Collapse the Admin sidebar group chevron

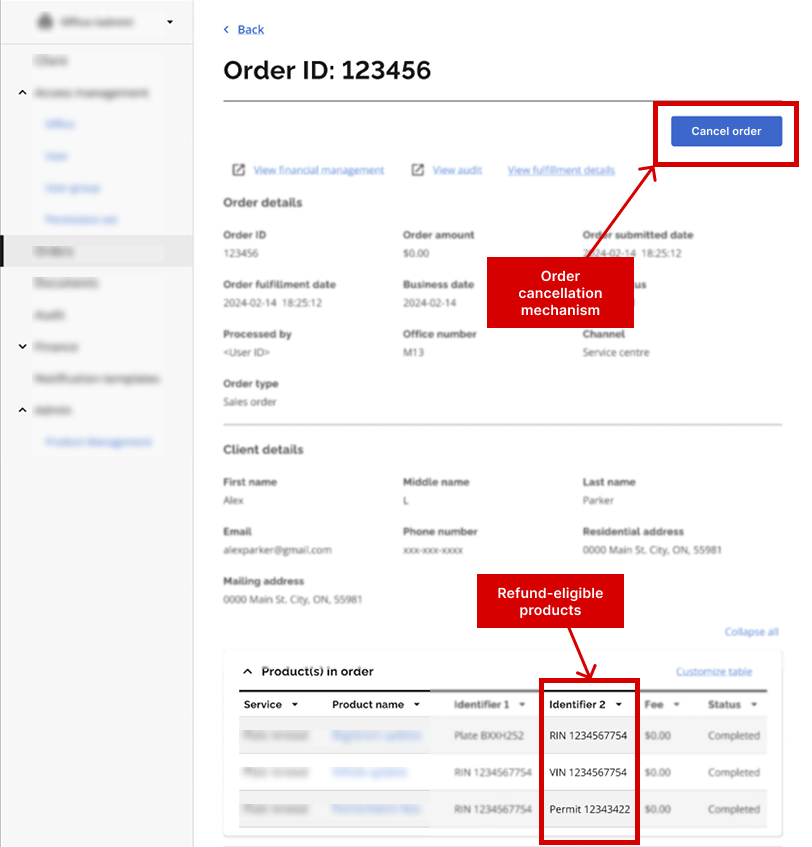(23, 410)
